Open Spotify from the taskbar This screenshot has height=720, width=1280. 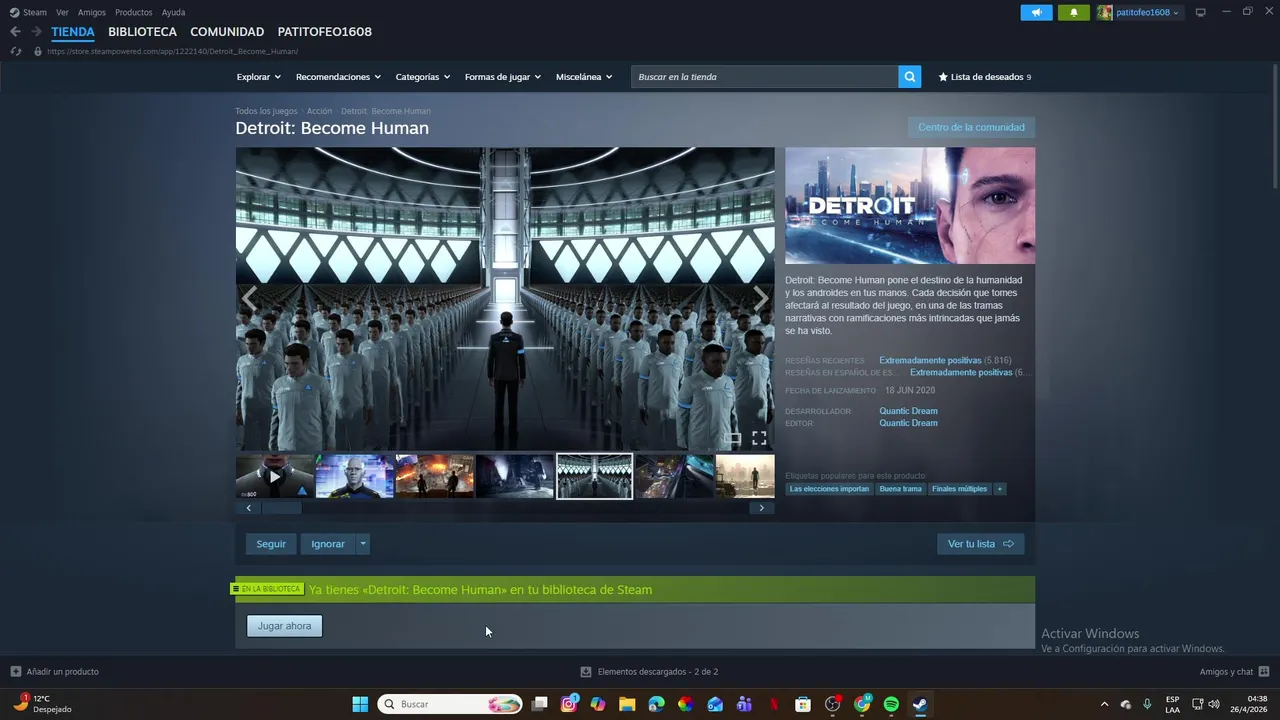[891, 704]
